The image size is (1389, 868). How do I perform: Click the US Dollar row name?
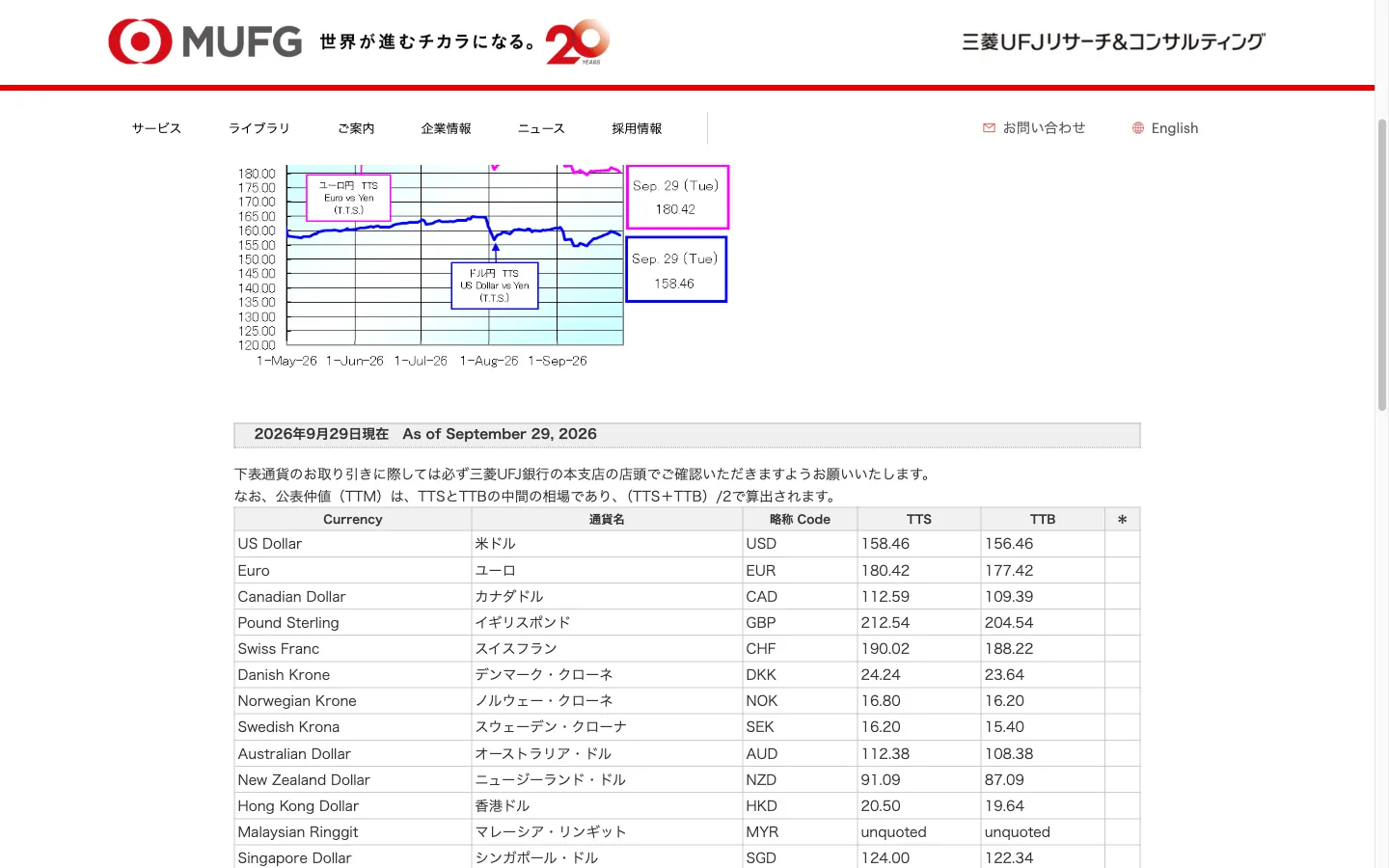(x=270, y=544)
